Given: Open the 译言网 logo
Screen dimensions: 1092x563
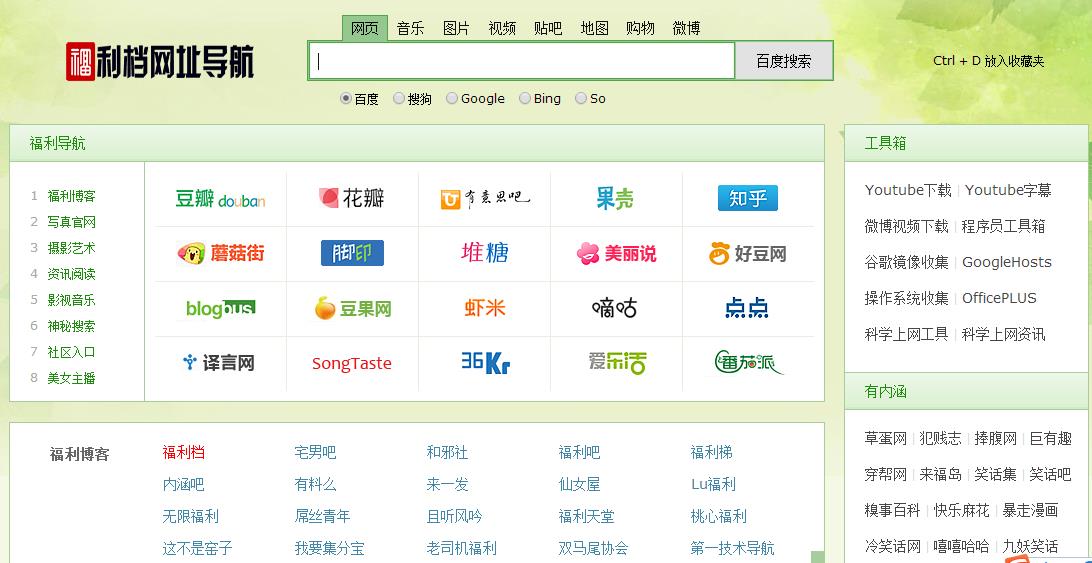Looking at the screenshot, I should [x=219, y=363].
